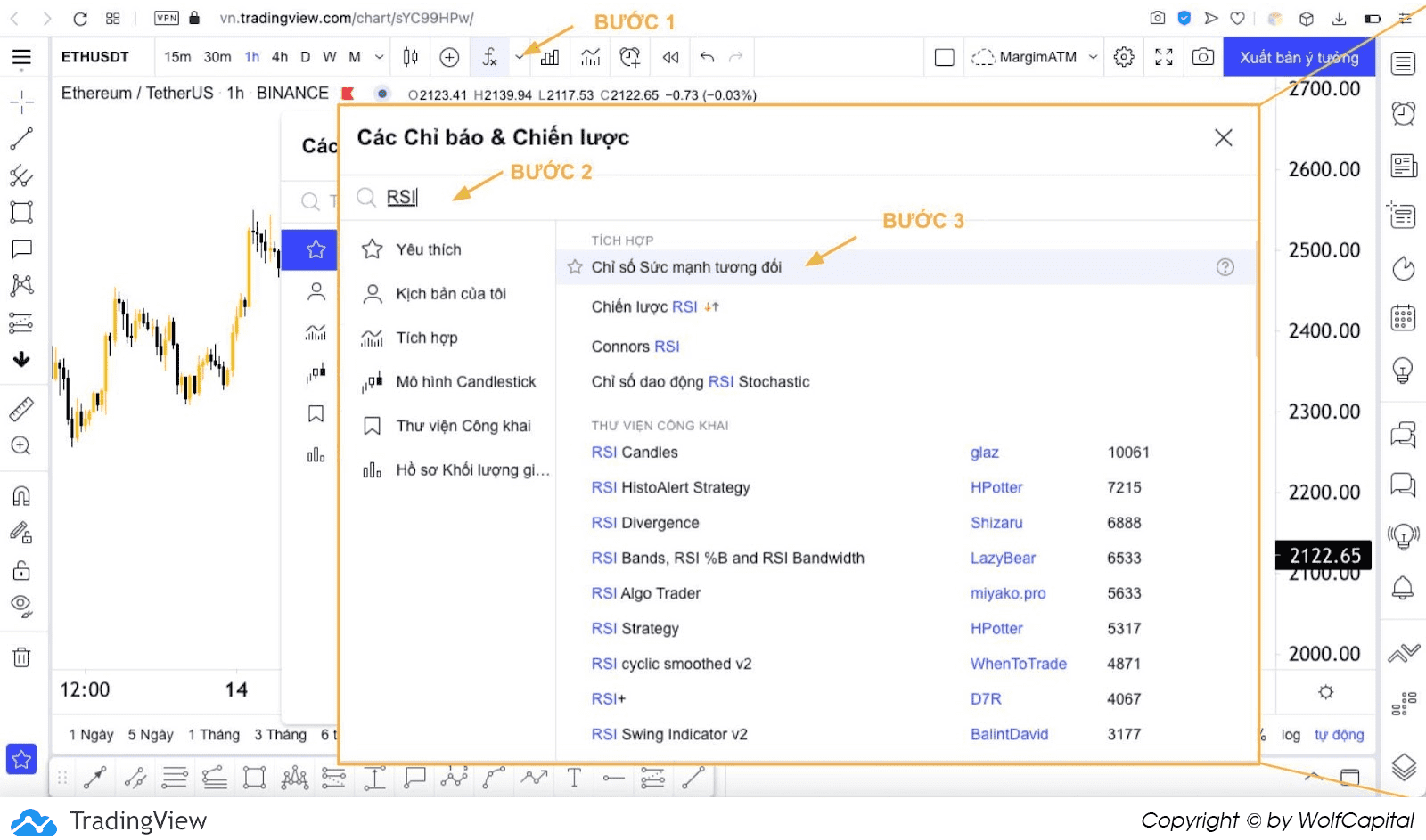Expand the indicators favorites dropdown arrow
The image size is (1426, 840).
tap(520, 57)
